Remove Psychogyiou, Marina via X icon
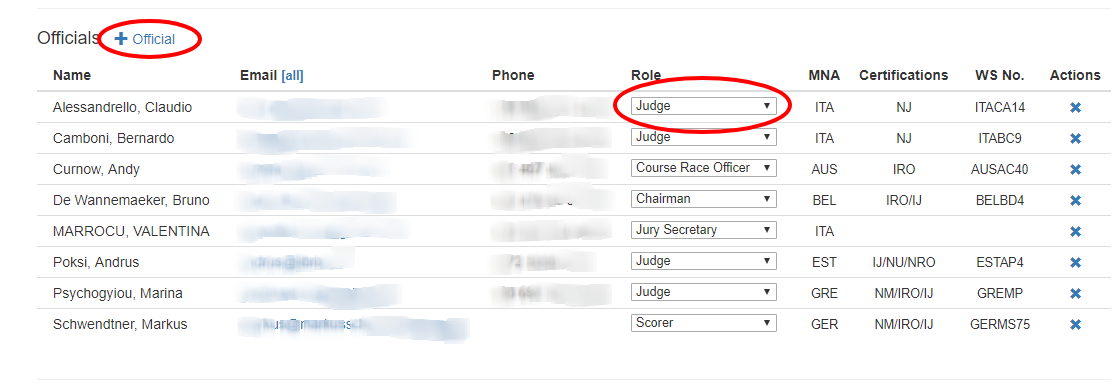This screenshot has width=1118, height=387. (x=1075, y=294)
